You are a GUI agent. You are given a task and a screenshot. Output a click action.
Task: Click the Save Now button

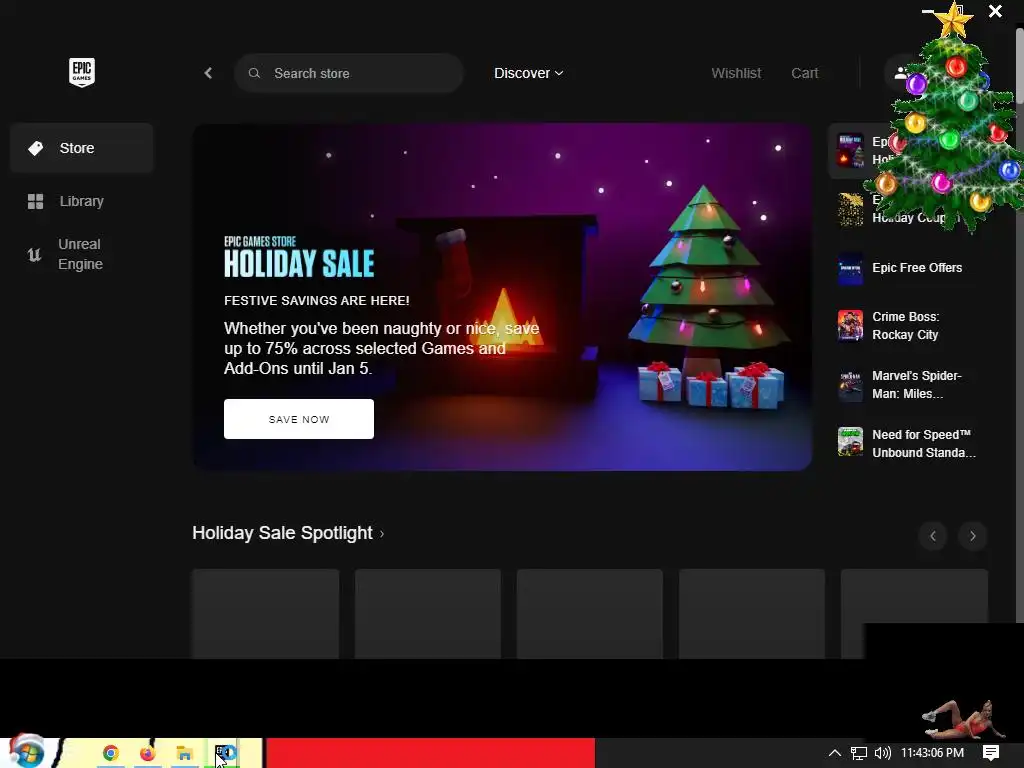[299, 419]
